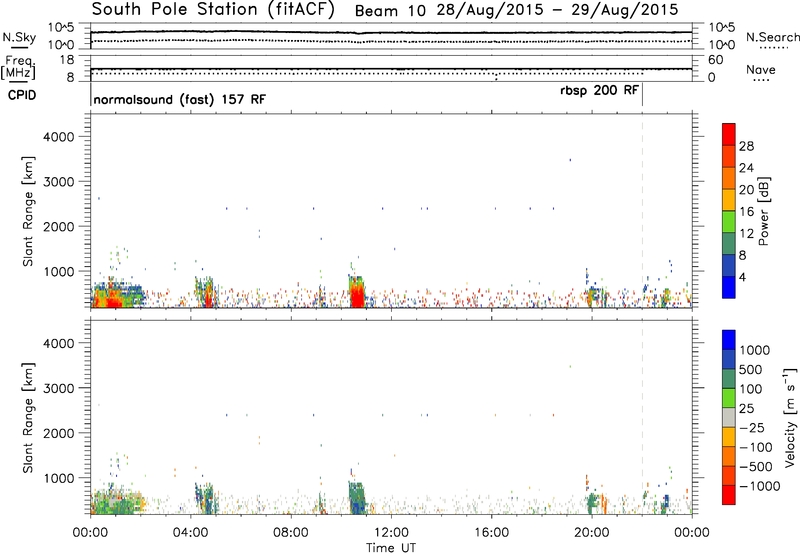Click the '04:00' time axis tick
This screenshot has width=800, height=554.
pyautogui.click(x=191, y=533)
